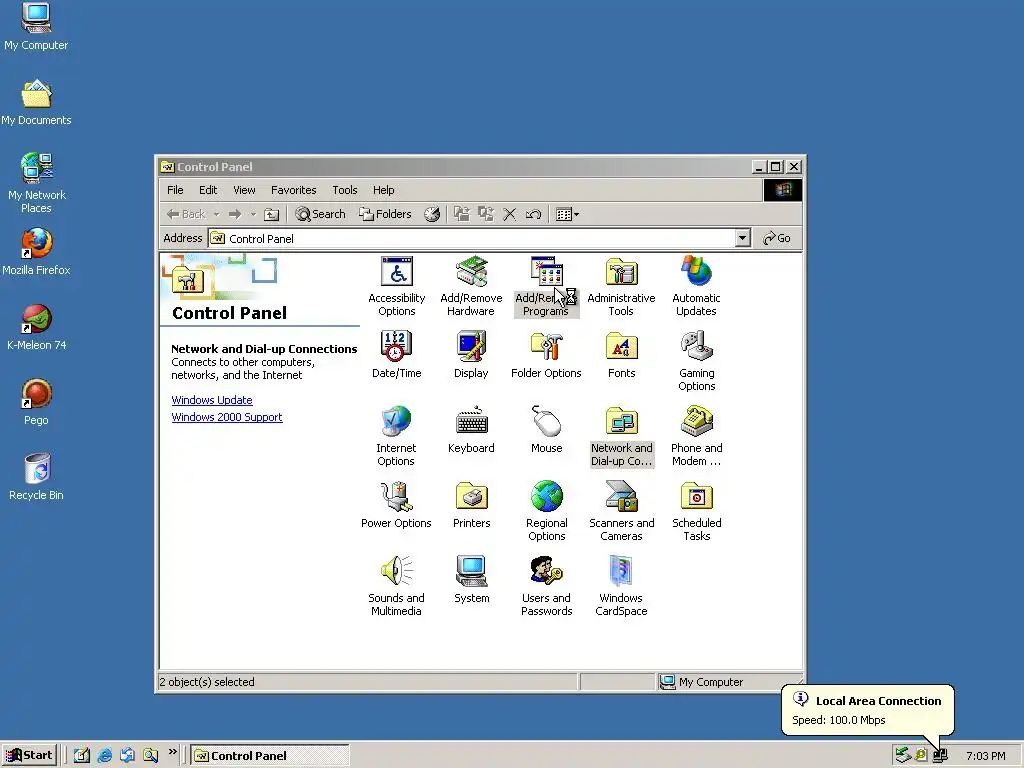Click the History toolbar icon
This screenshot has height=768, width=1024.
pyautogui.click(x=432, y=214)
